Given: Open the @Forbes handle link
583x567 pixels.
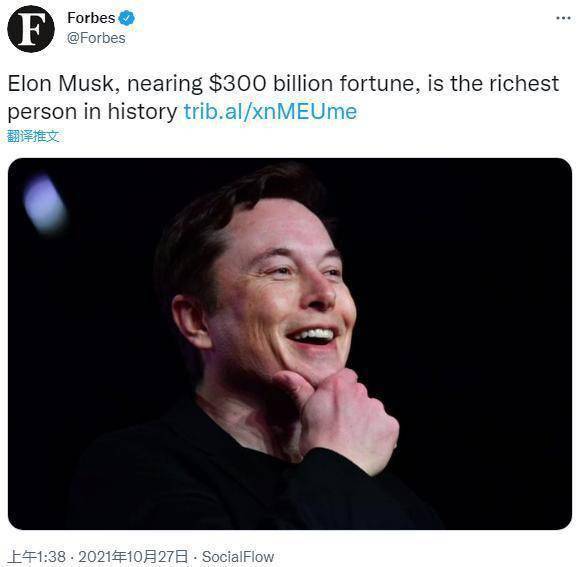Looking at the screenshot, I should [96, 38].
